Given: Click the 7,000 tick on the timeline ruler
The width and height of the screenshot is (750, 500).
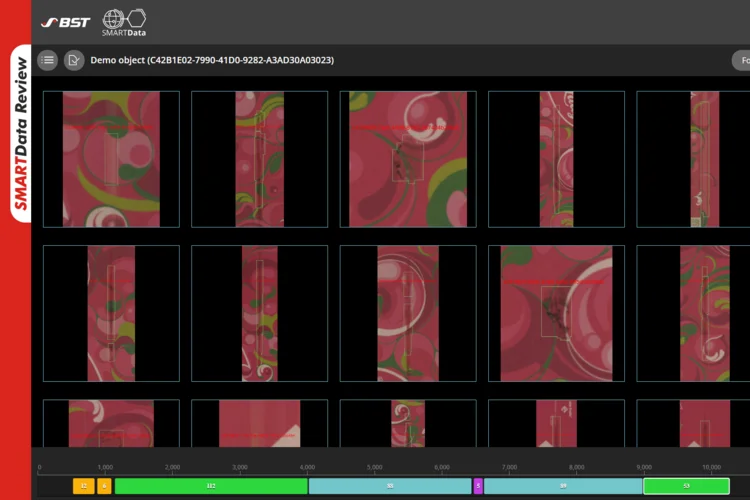Looking at the screenshot, I should (x=509, y=467).
